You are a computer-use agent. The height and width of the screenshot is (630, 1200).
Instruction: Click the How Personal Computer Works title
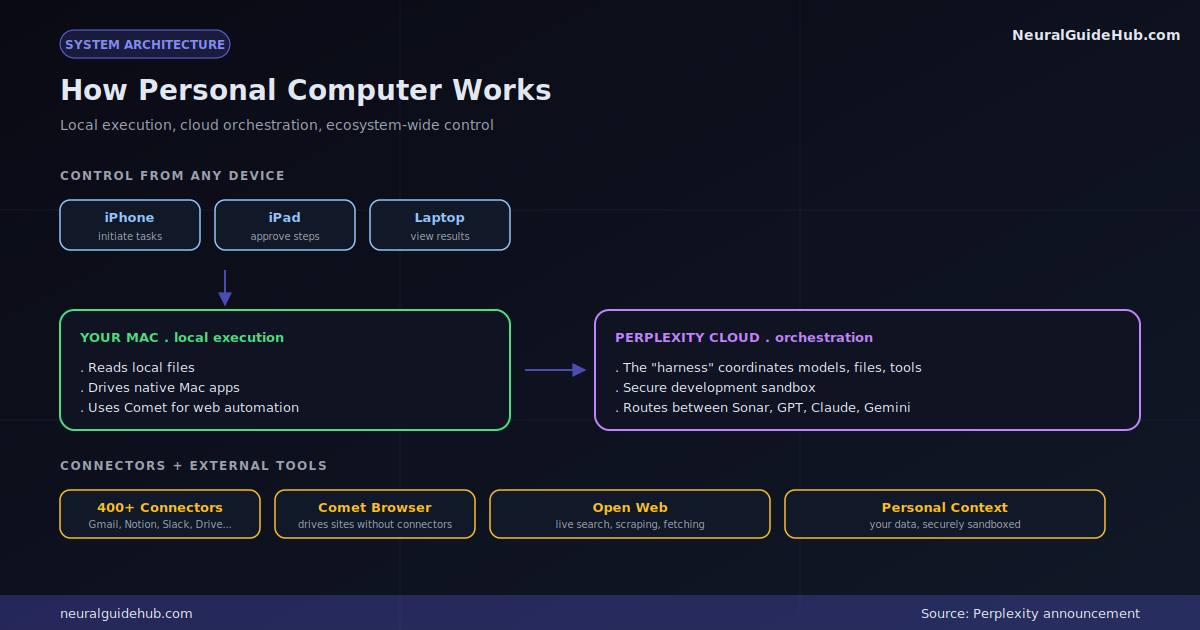tap(306, 90)
